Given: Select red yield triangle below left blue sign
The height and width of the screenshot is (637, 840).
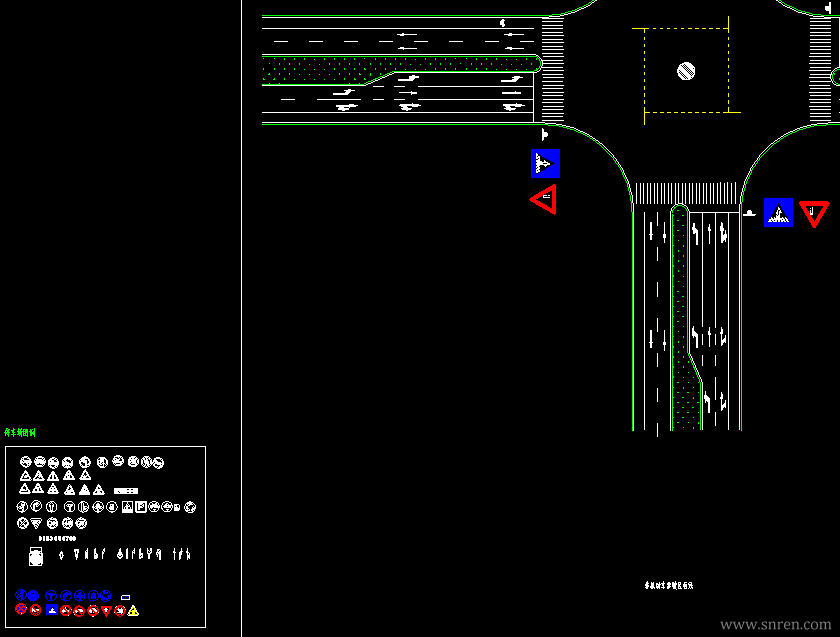Looking at the screenshot, I should point(544,199).
